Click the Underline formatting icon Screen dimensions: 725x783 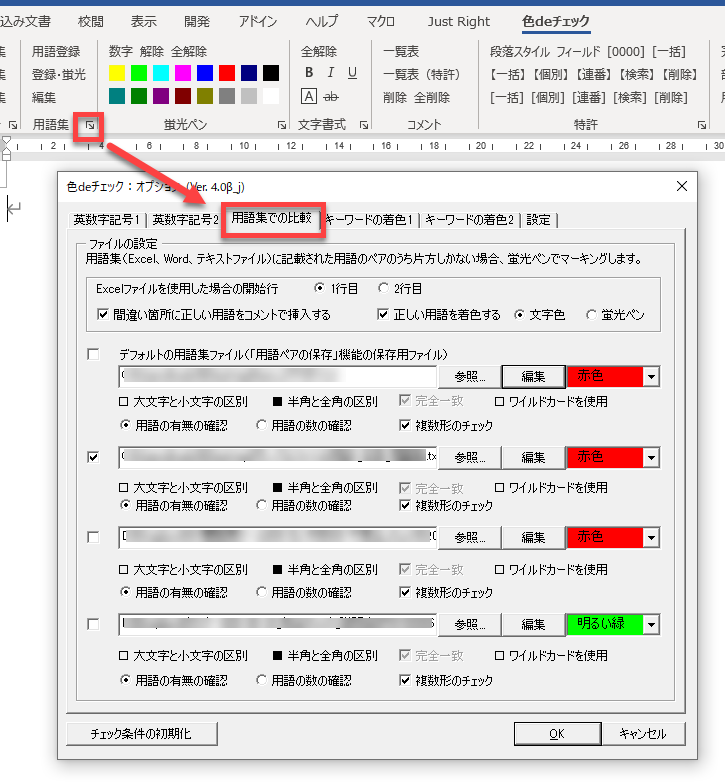pyautogui.click(x=352, y=73)
